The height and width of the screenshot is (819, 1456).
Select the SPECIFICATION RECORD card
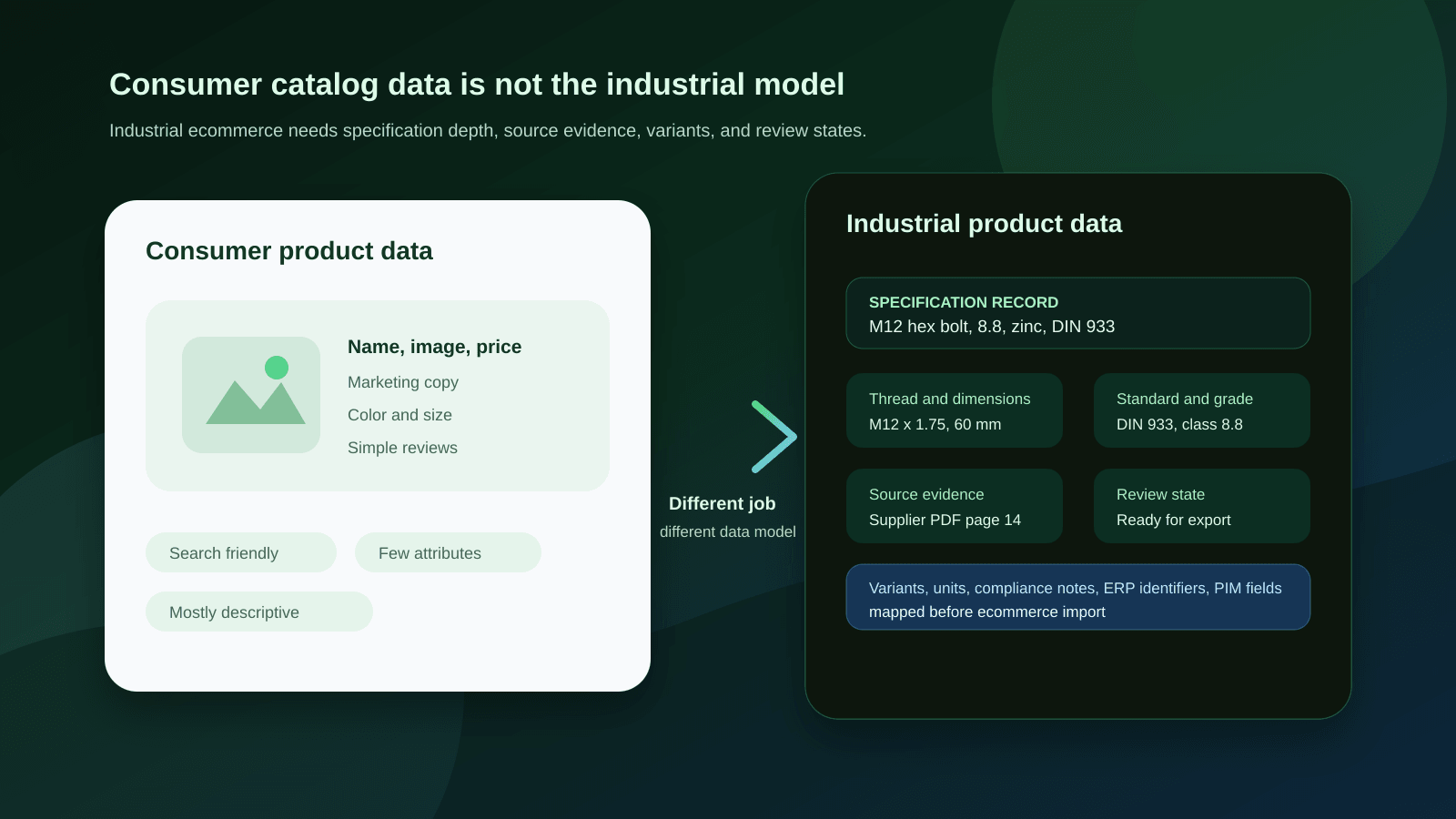[1078, 313]
